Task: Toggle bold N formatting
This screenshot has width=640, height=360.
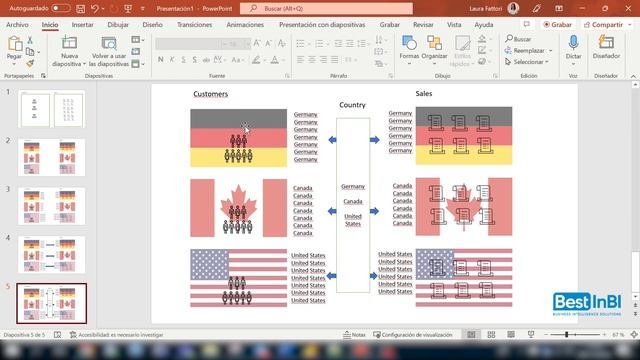Action: [x=160, y=60]
